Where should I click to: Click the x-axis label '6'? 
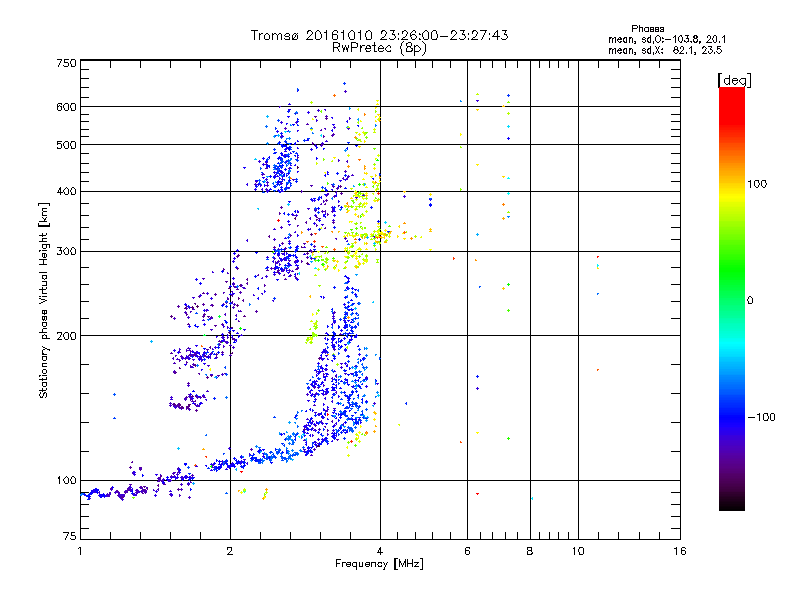click(467, 551)
